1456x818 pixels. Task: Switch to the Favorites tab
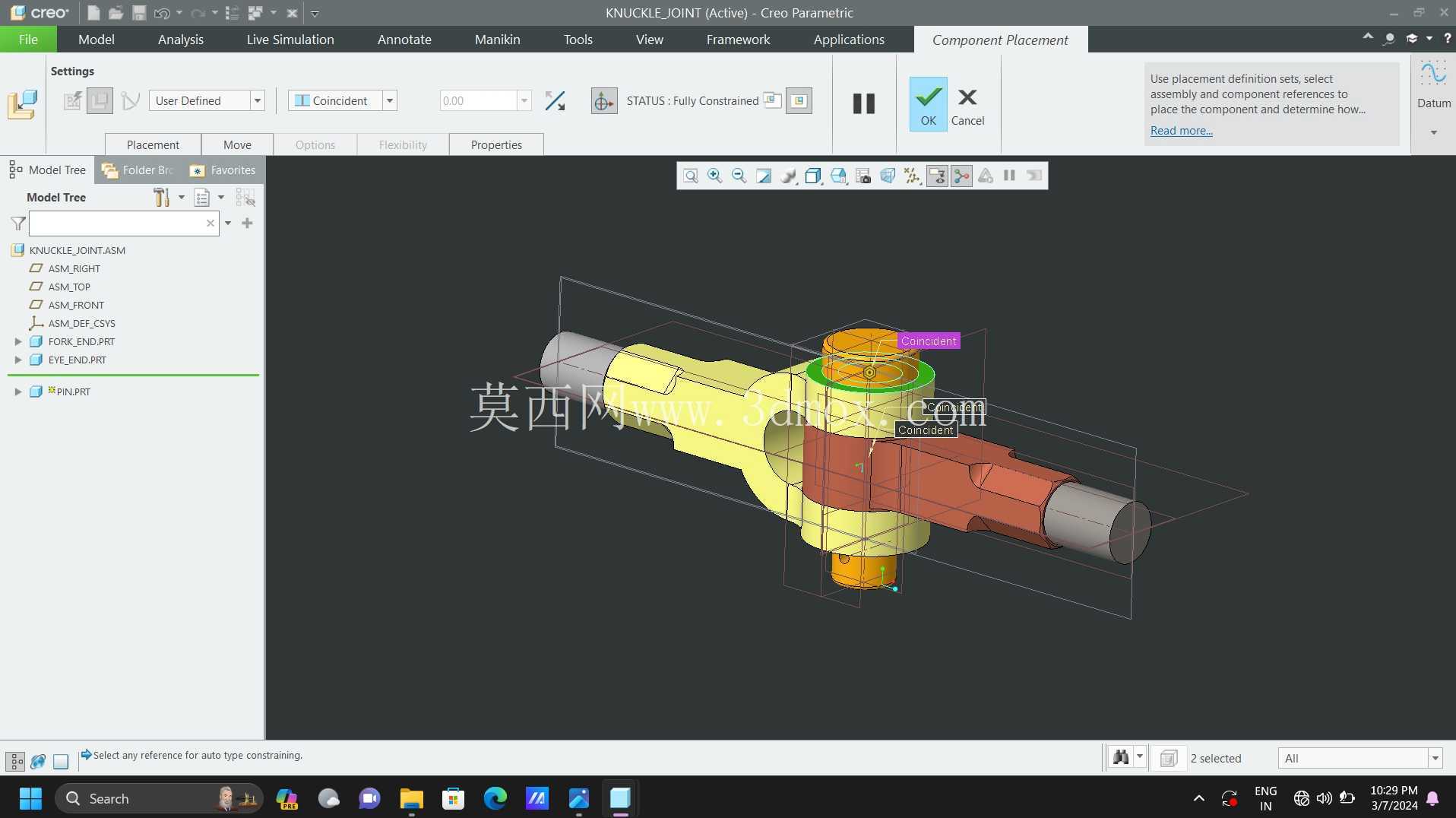pos(223,170)
